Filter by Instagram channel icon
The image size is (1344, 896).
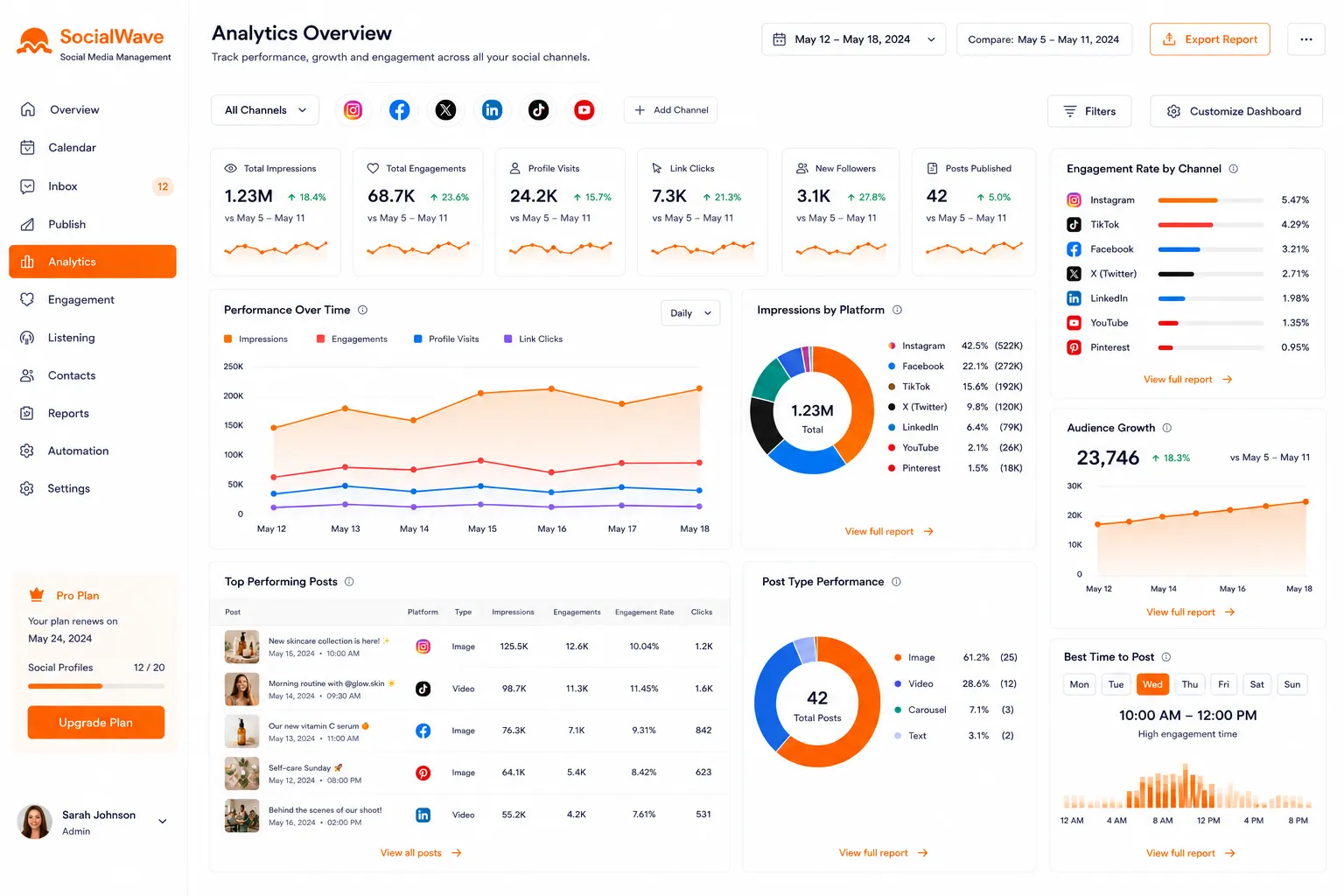pyautogui.click(x=353, y=110)
